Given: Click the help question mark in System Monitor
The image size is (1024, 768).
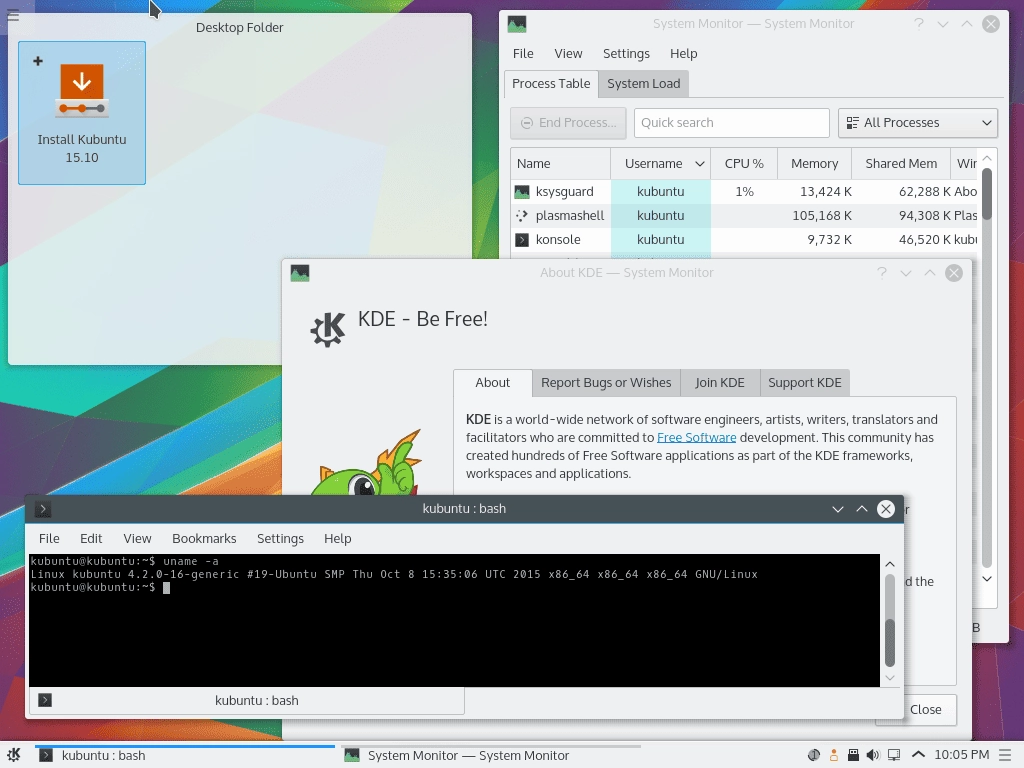Looking at the screenshot, I should (919, 24).
